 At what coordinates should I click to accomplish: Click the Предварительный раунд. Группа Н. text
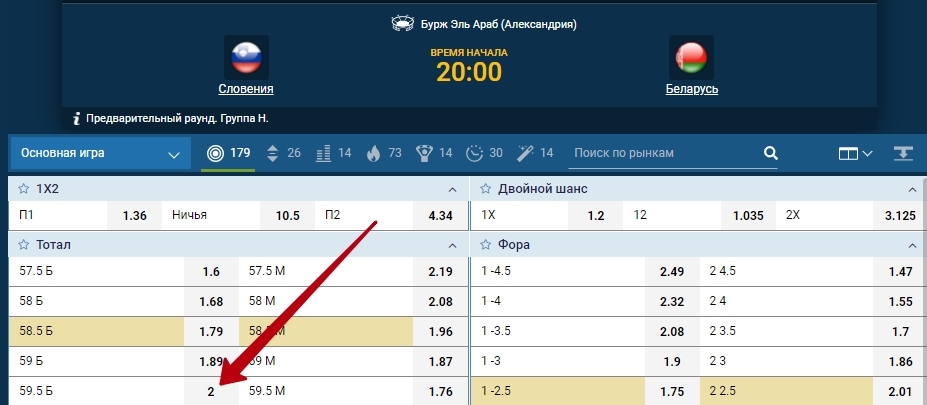pos(177,118)
